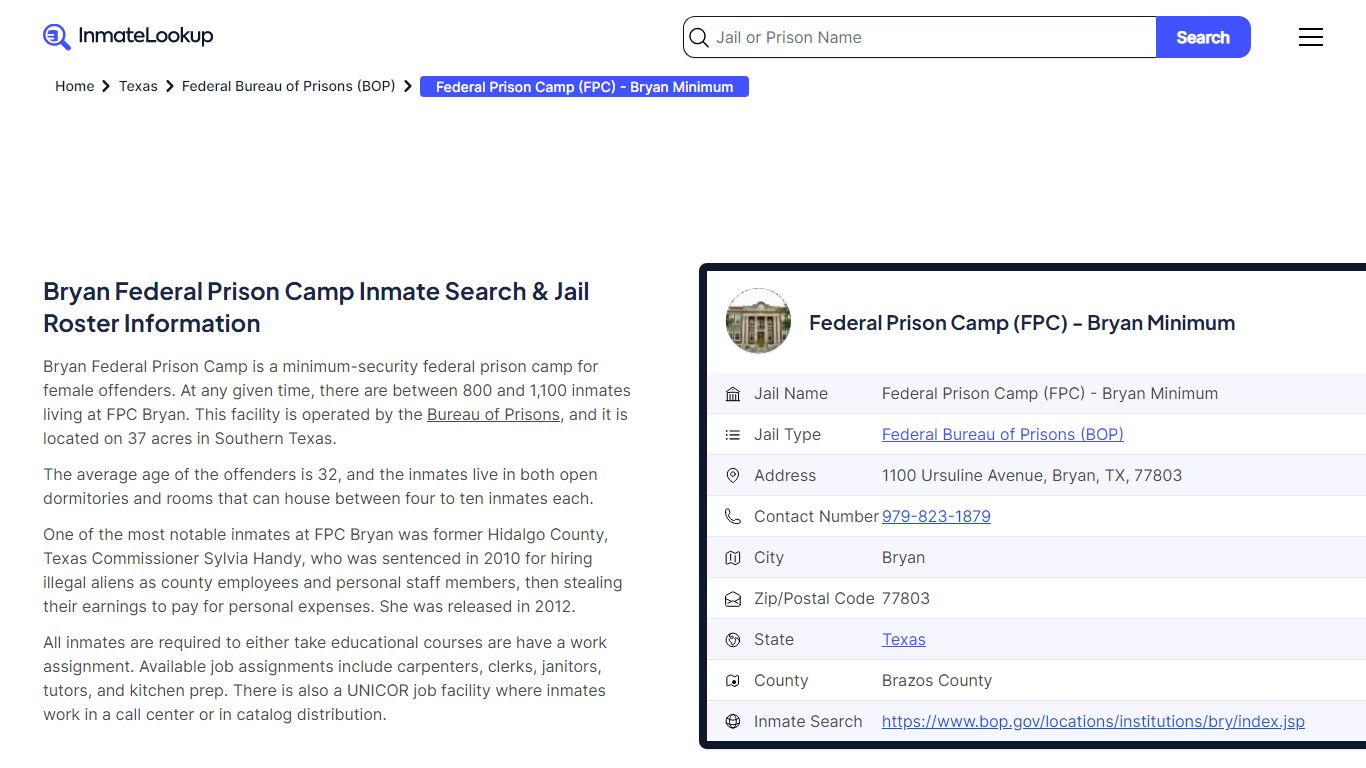Click the Address label
The height and width of the screenshot is (768, 1366).
click(785, 475)
